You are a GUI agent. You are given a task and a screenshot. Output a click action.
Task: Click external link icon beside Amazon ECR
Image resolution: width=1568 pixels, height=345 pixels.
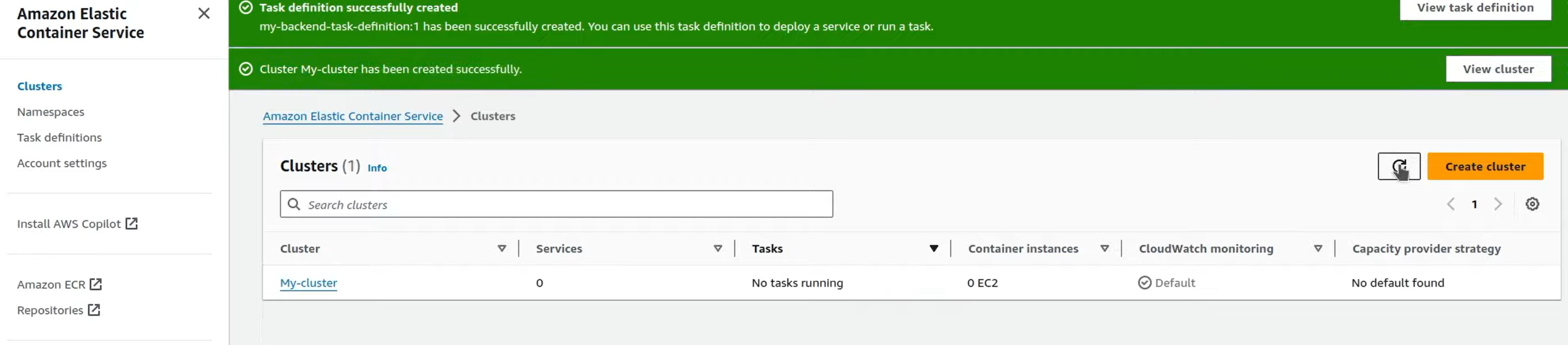point(96,284)
